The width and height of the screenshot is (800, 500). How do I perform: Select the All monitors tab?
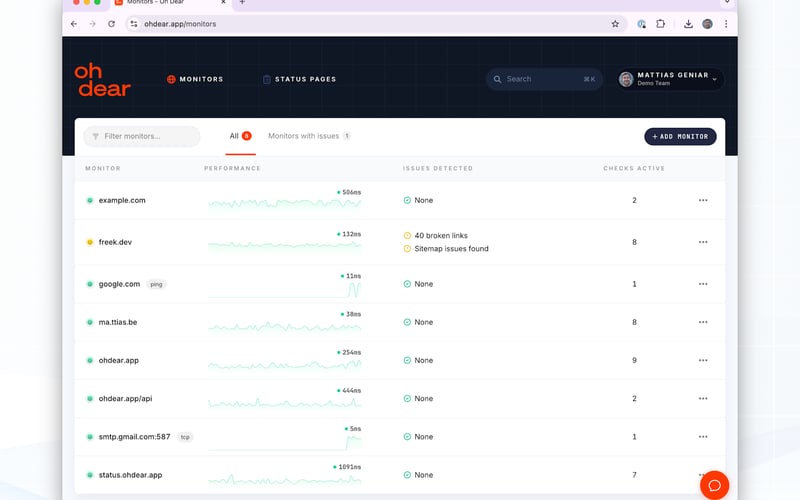click(x=239, y=136)
